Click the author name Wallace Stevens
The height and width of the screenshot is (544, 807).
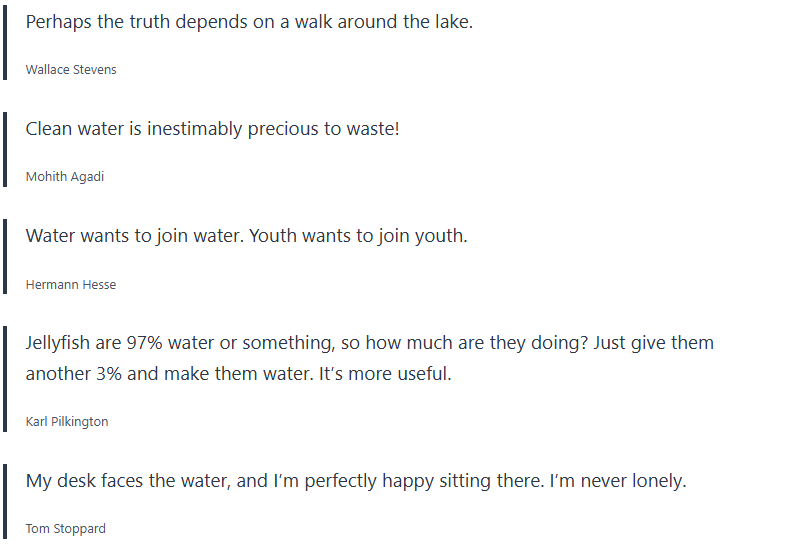click(71, 70)
